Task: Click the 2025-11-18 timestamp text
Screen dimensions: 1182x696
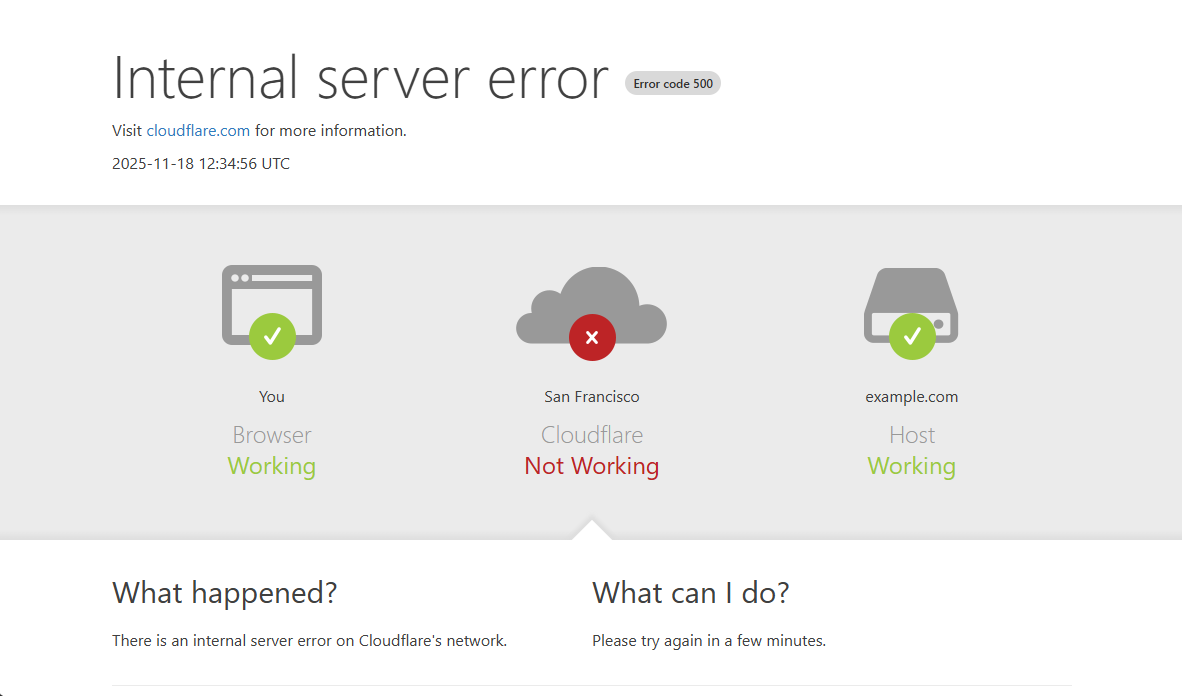Action: pos(200,163)
